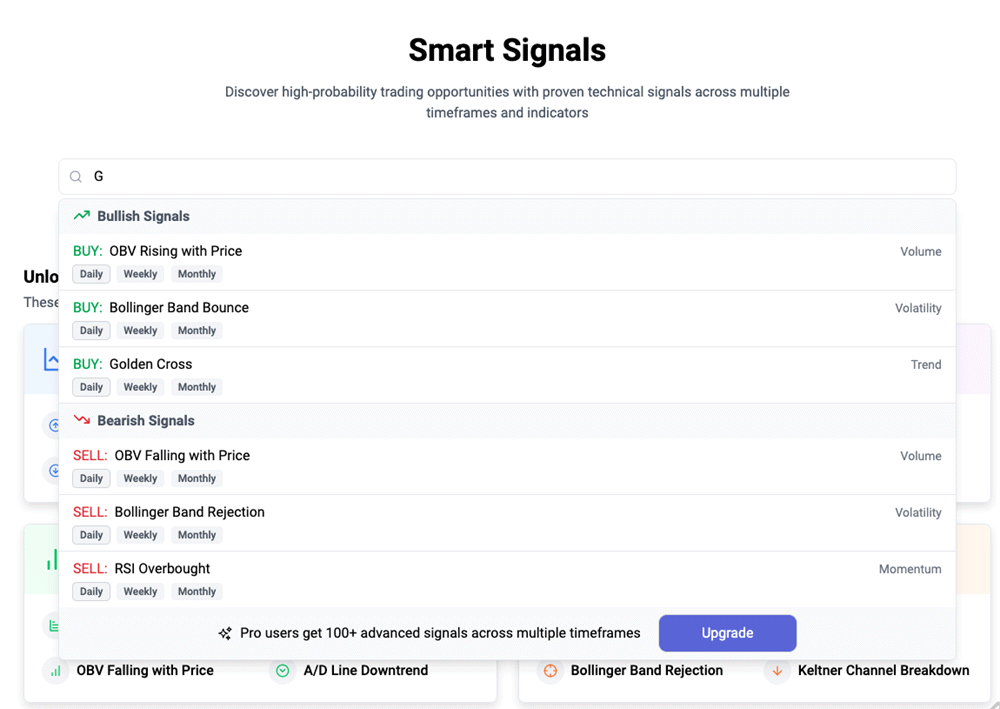Click the A/D Line Downtrend icon

[x=283, y=671]
